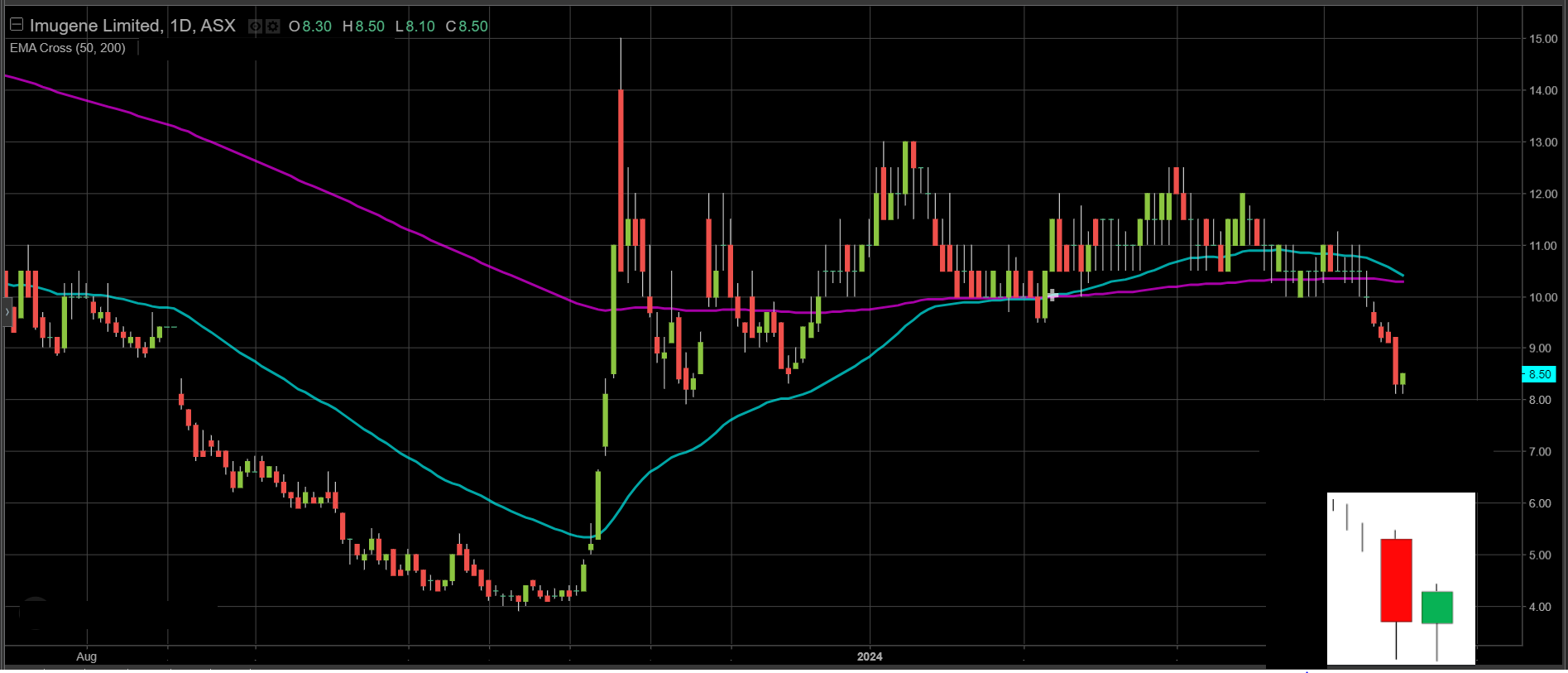
Task: Open the chart settings gear icon
Action: click(x=272, y=26)
